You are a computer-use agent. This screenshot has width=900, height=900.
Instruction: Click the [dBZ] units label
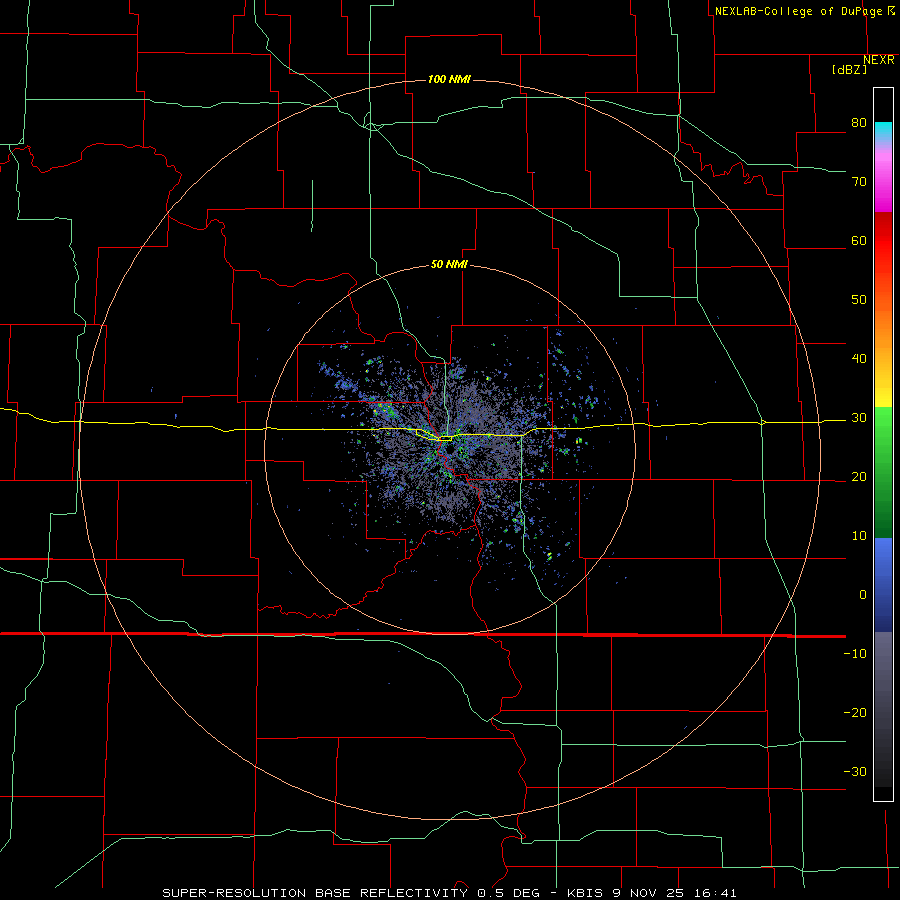tap(849, 70)
